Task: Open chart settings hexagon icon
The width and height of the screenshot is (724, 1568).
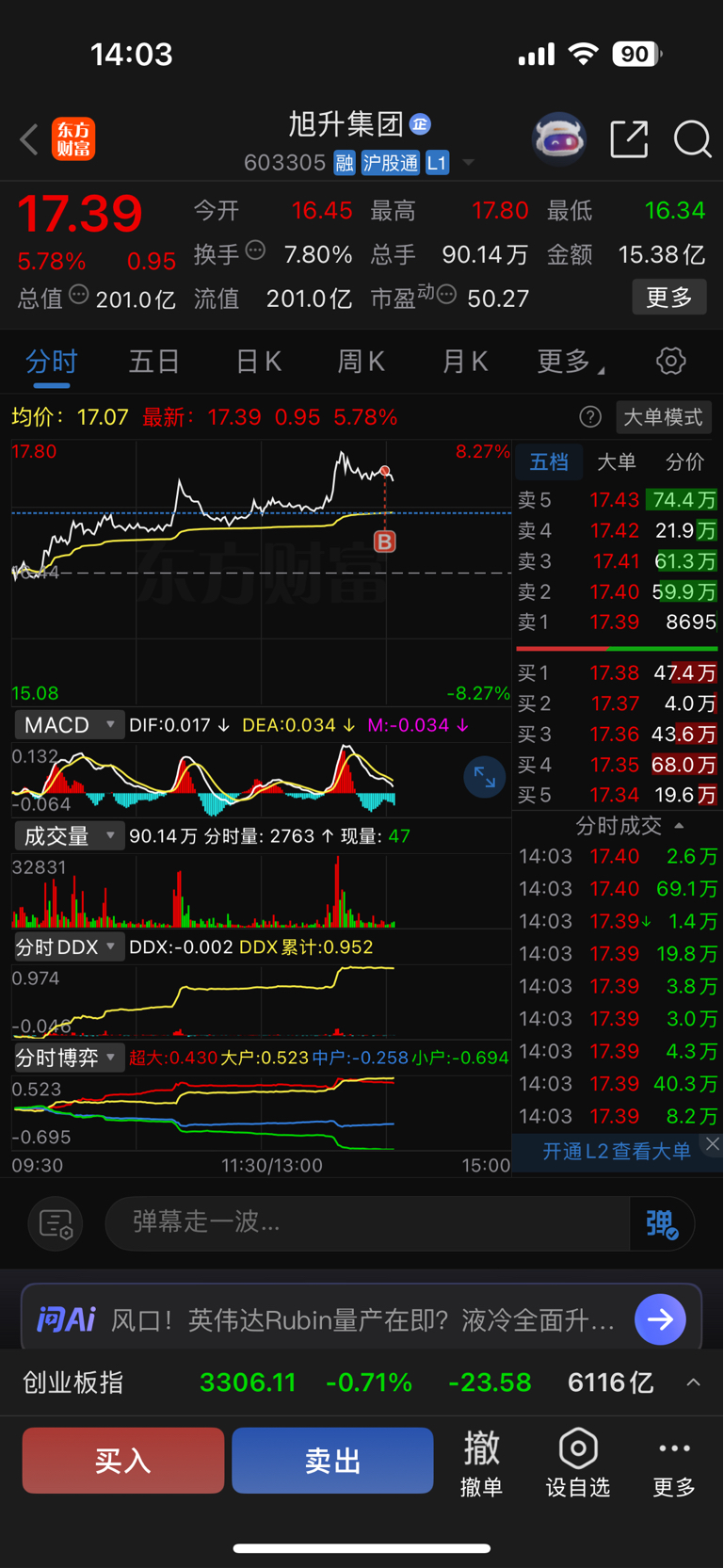Action: point(670,361)
